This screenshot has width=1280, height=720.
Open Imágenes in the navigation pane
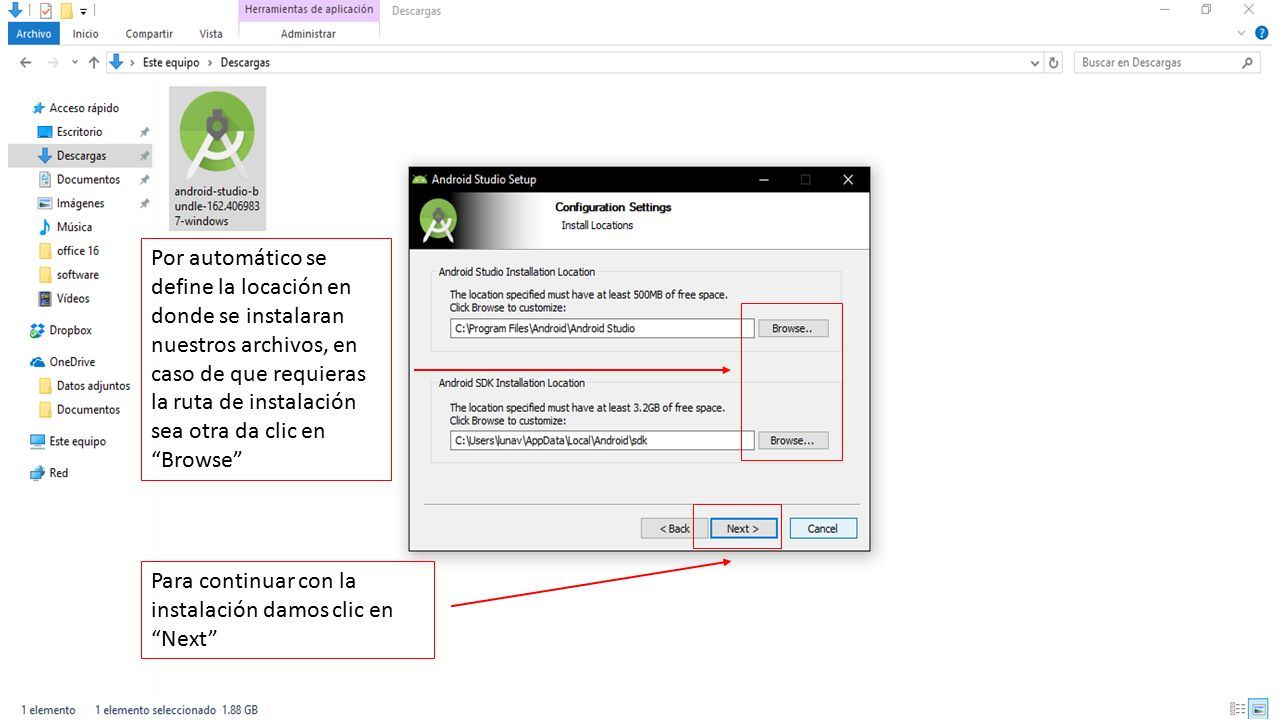coord(79,203)
